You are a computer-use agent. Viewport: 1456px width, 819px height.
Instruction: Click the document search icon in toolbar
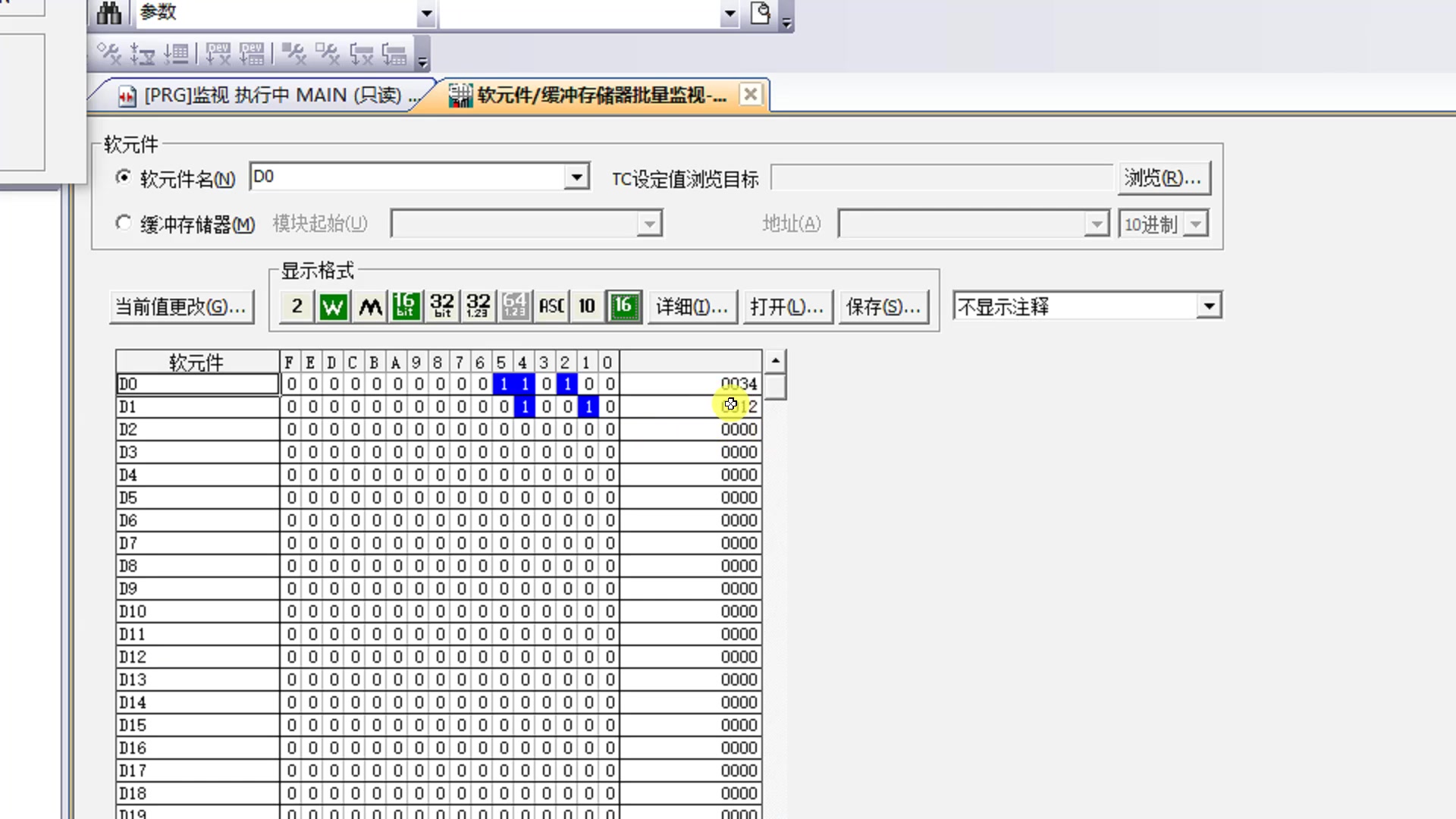[x=760, y=13]
